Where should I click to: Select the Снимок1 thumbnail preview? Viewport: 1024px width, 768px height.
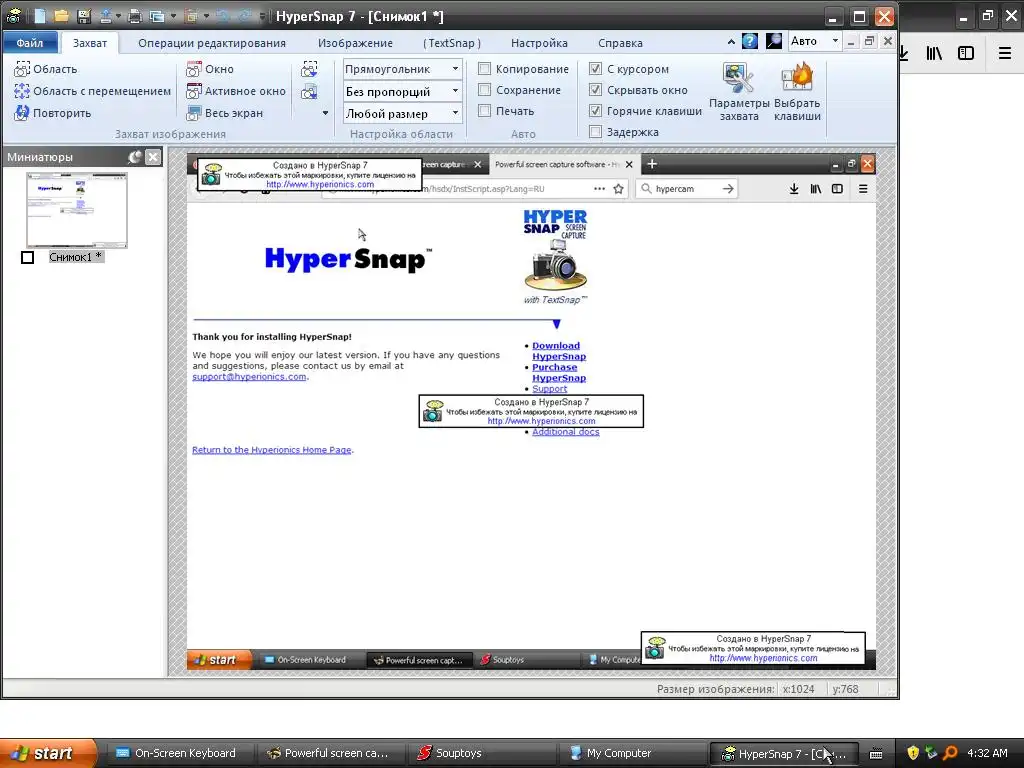point(76,210)
